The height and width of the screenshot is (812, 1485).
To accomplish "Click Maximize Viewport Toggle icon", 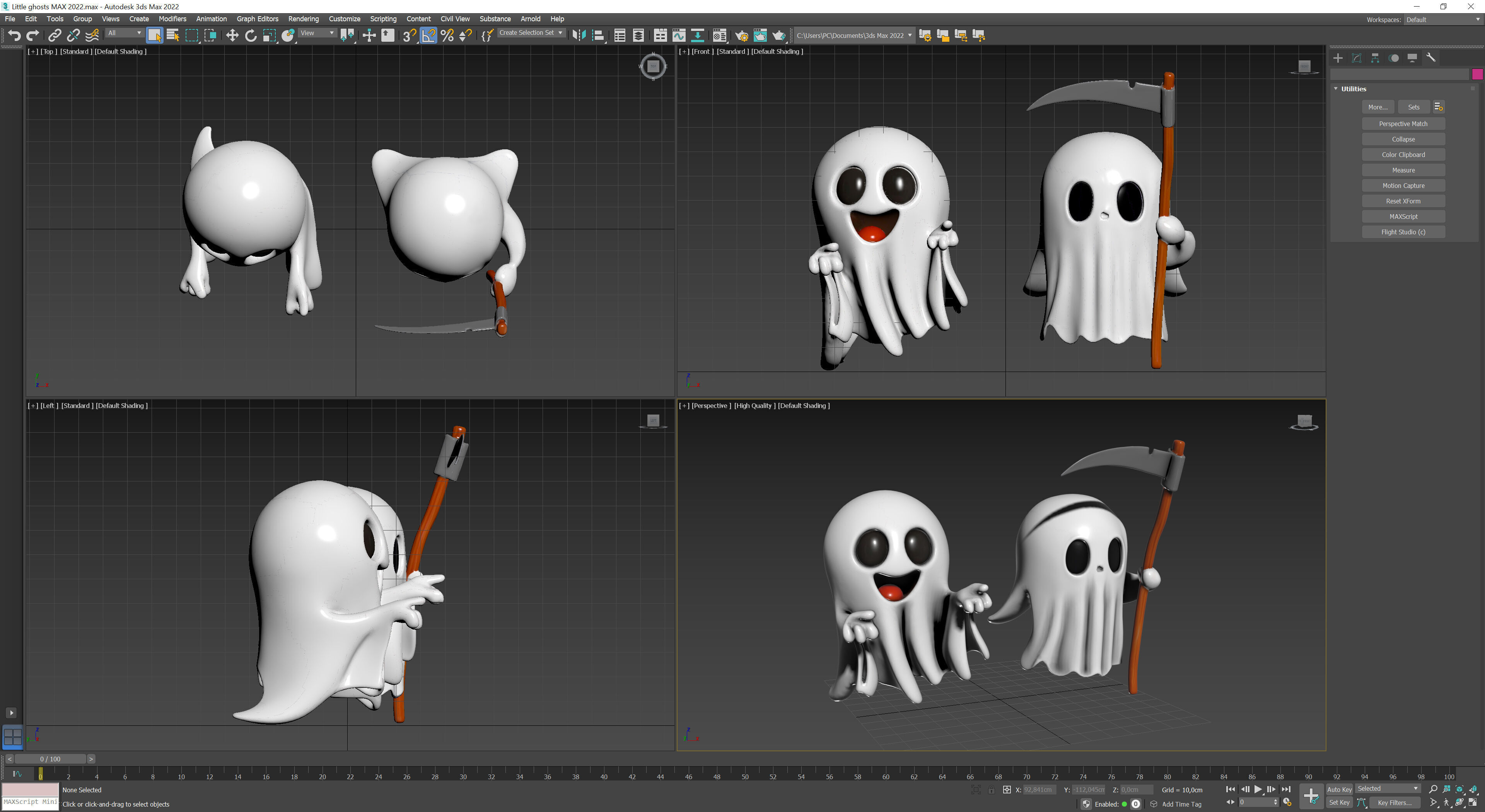I will click(x=1473, y=803).
